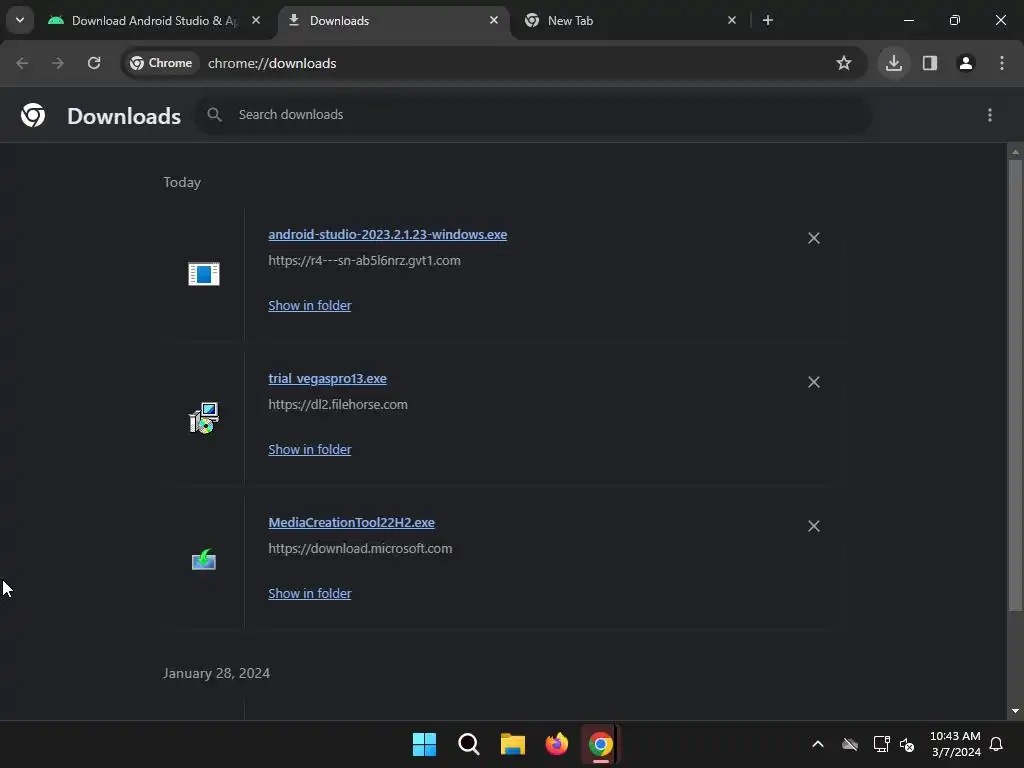Image resolution: width=1024 pixels, height=768 pixels.
Task: Open the profile avatar menu
Action: tap(966, 63)
